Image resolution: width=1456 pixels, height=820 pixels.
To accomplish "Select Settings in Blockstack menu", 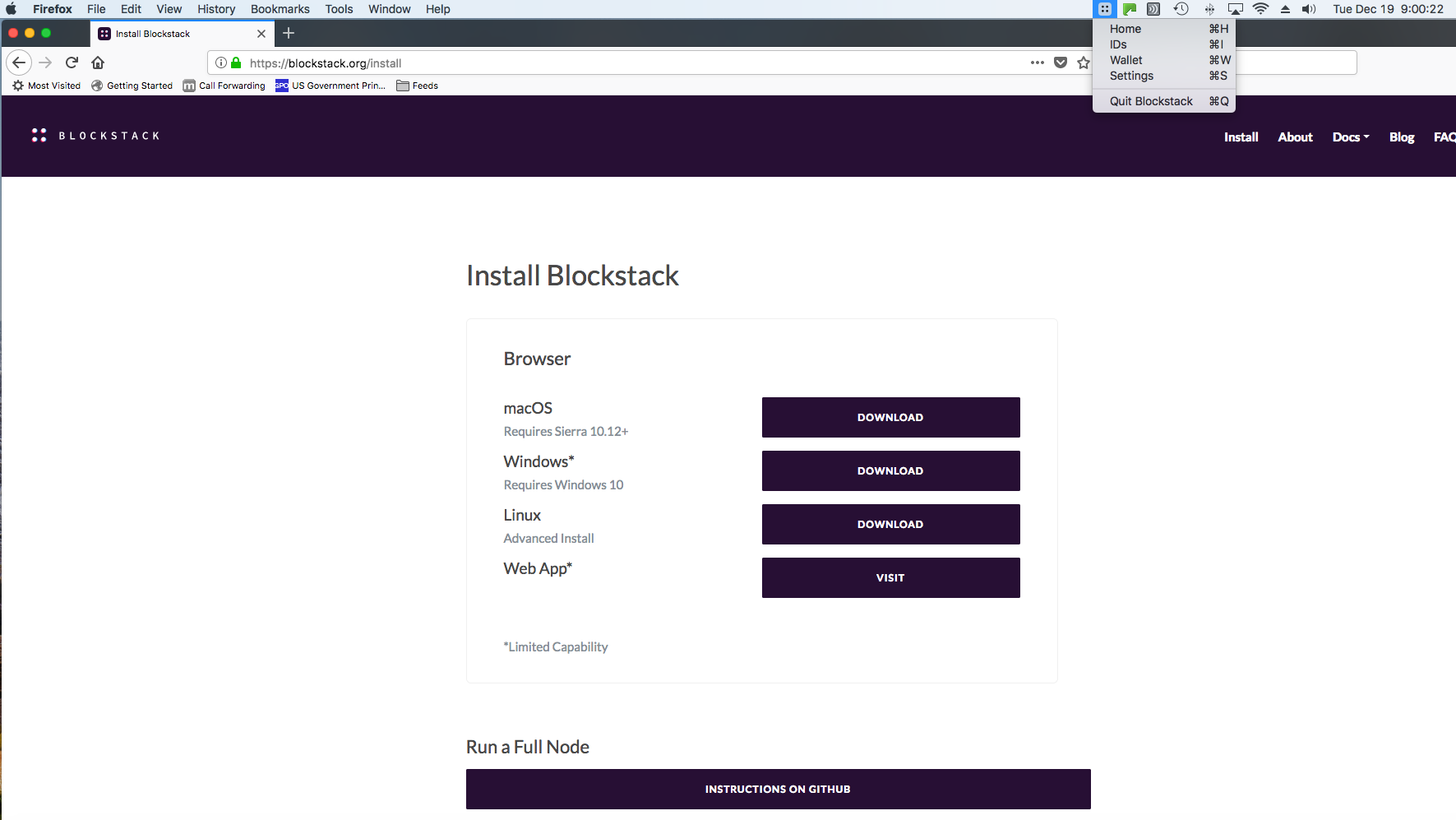I will coord(1164,76).
